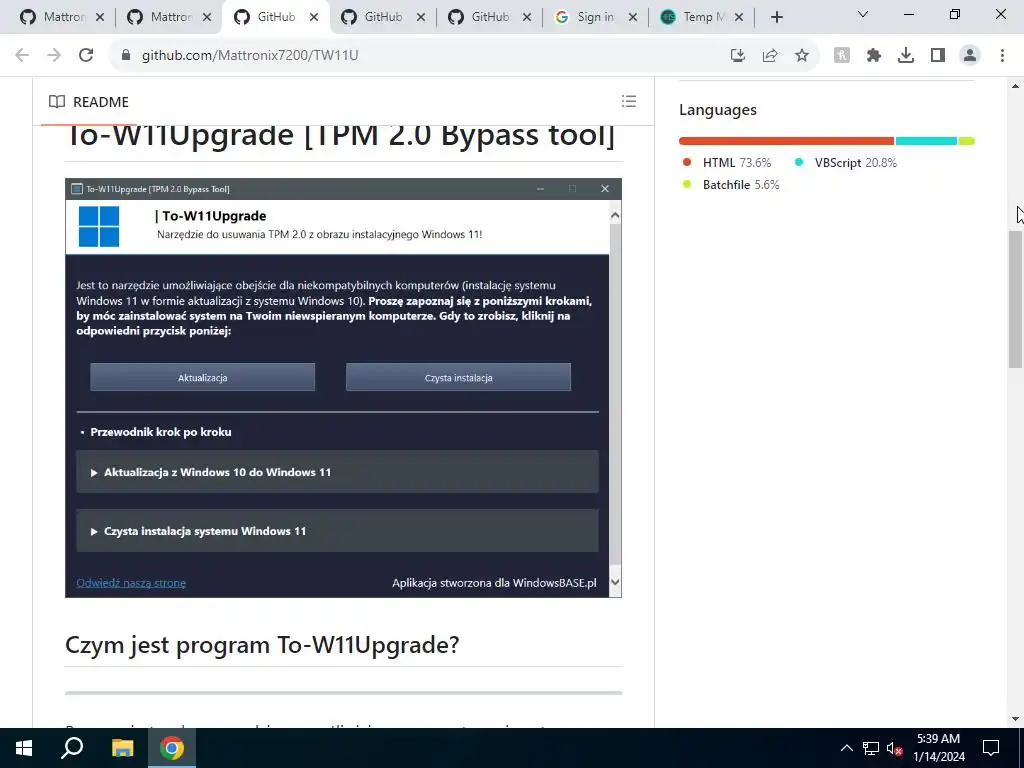Open the network status tray icon

coord(871,748)
